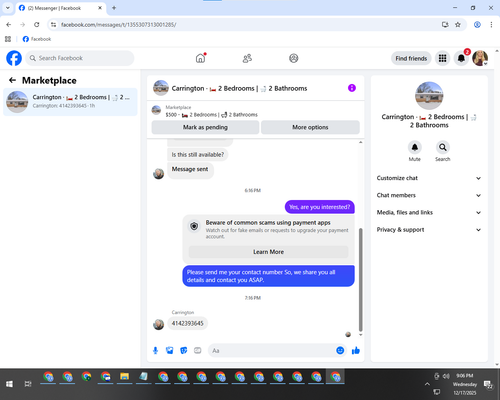
Task: Open the emoji picker in message box
Action: [x=340, y=350]
